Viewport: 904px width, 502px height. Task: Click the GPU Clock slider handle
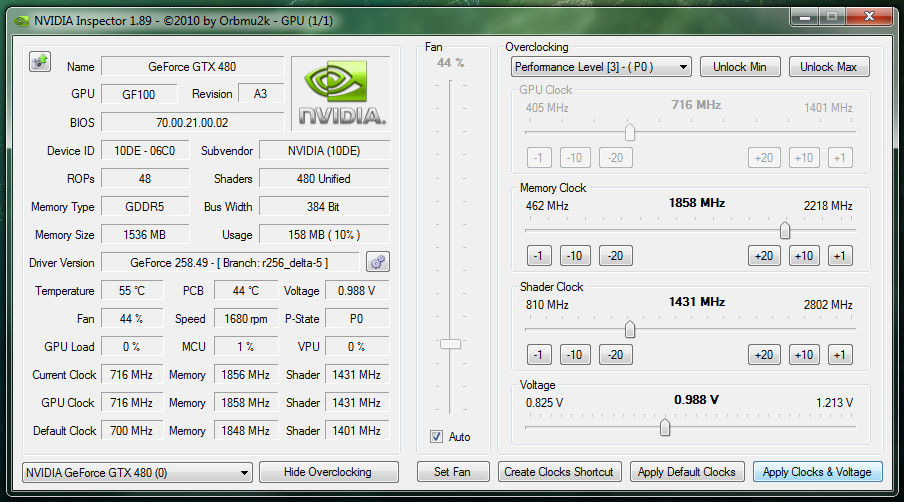point(630,133)
